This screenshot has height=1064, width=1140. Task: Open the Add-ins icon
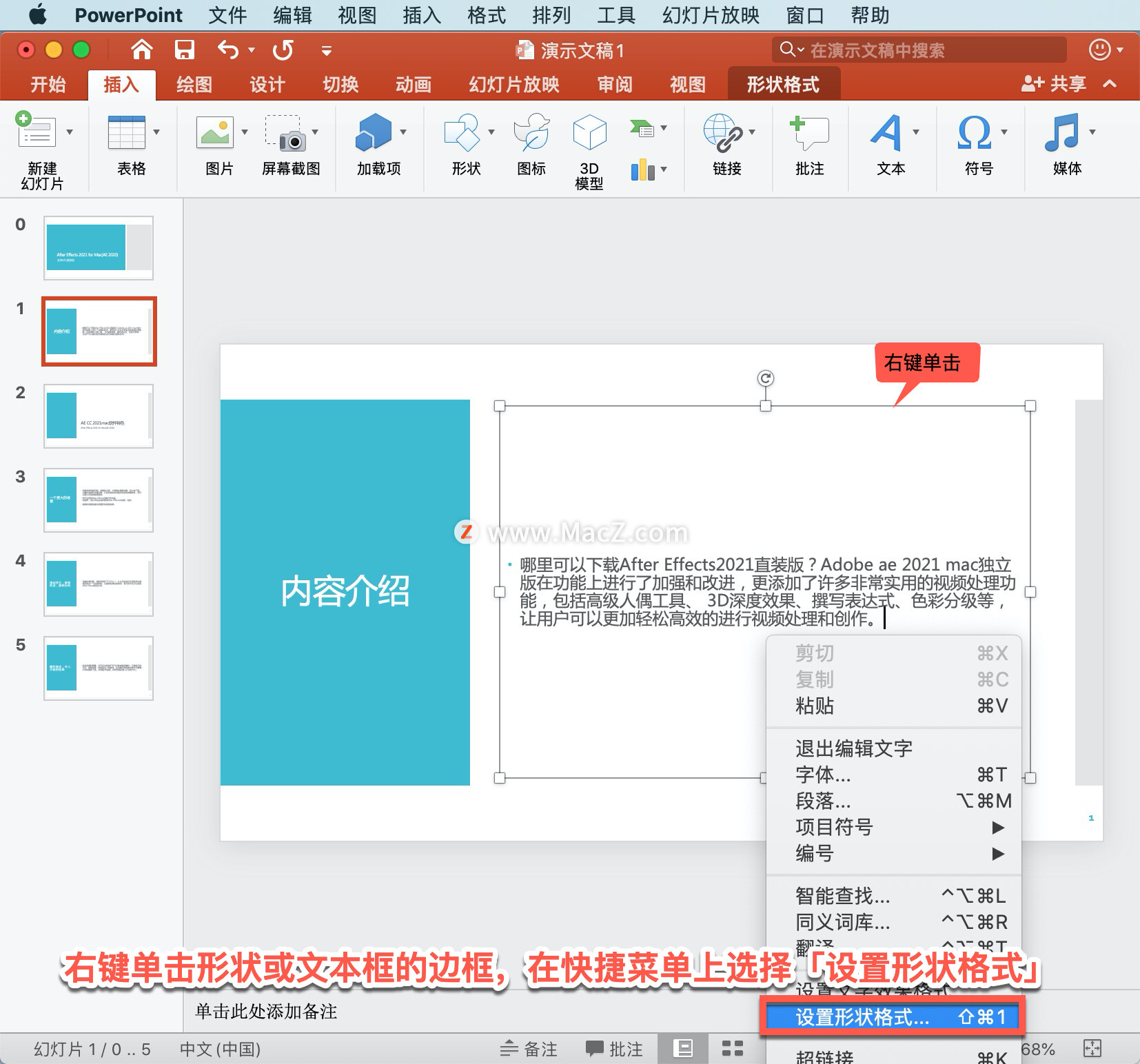click(x=373, y=132)
